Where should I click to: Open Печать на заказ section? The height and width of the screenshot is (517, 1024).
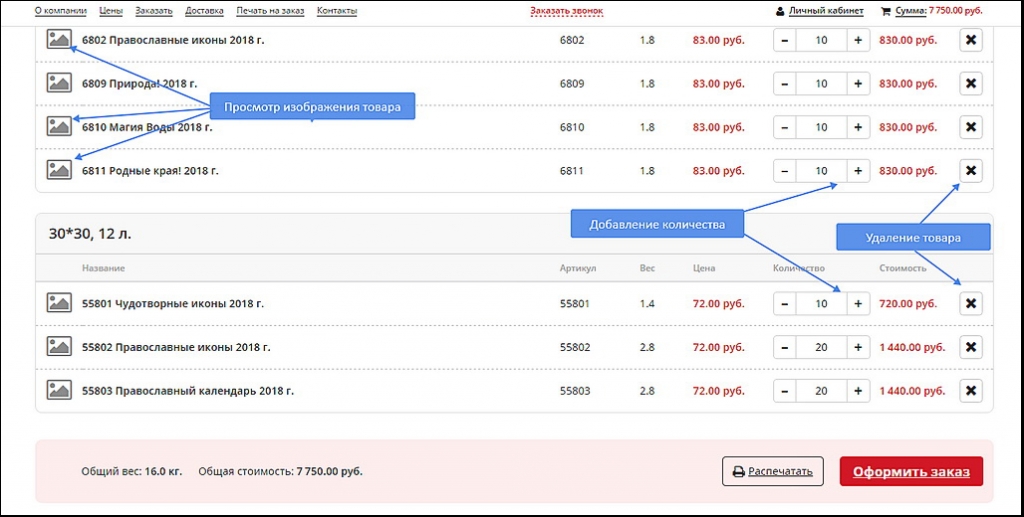pos(270,11)
